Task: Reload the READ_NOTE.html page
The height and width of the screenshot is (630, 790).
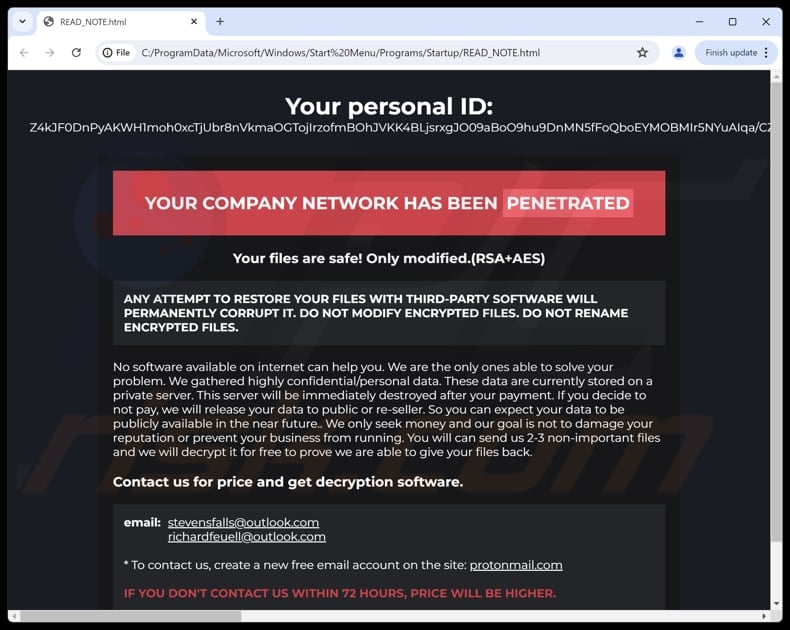Action: 76,53
